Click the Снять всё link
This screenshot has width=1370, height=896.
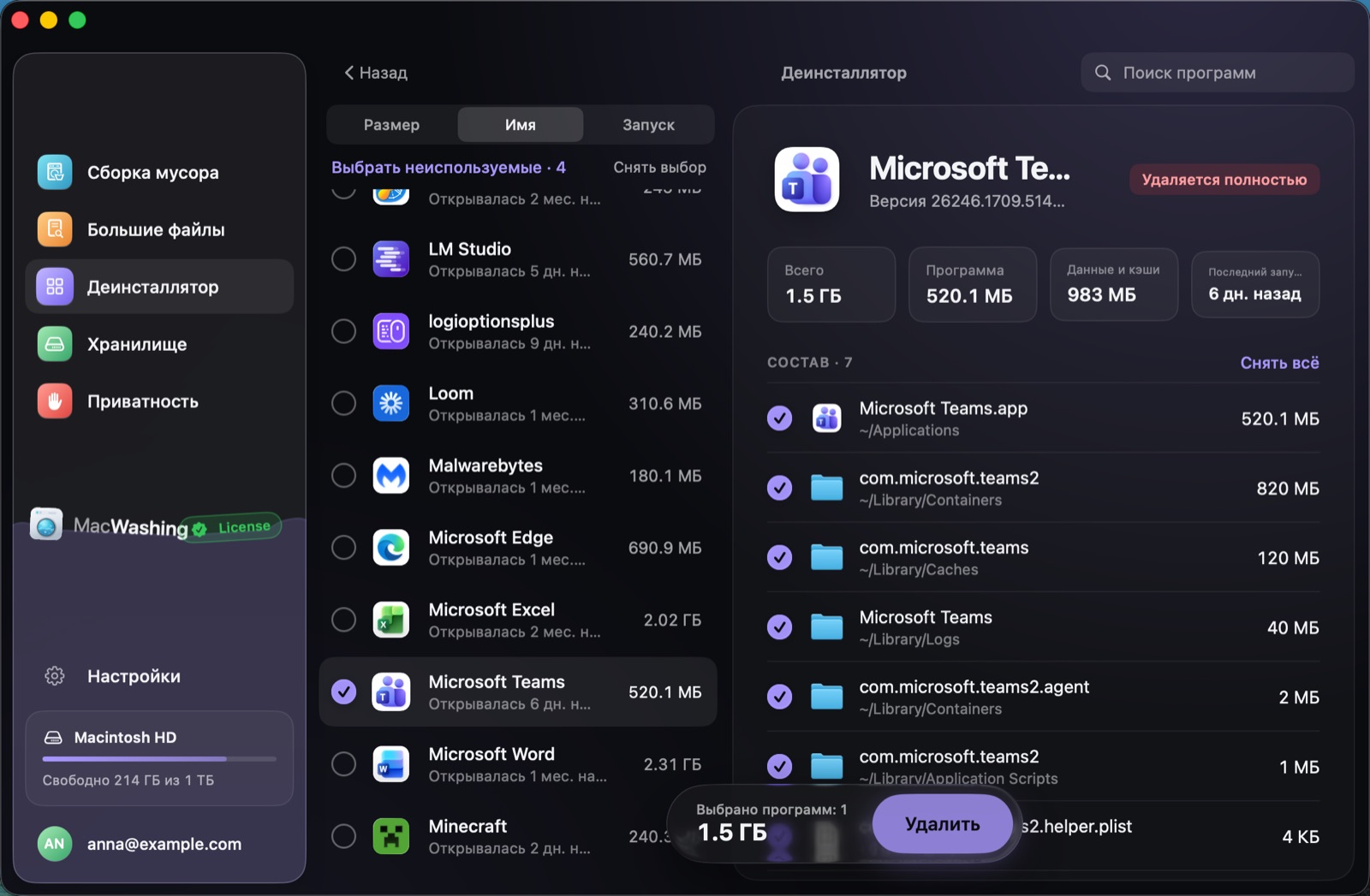[x=1279, y=363]
